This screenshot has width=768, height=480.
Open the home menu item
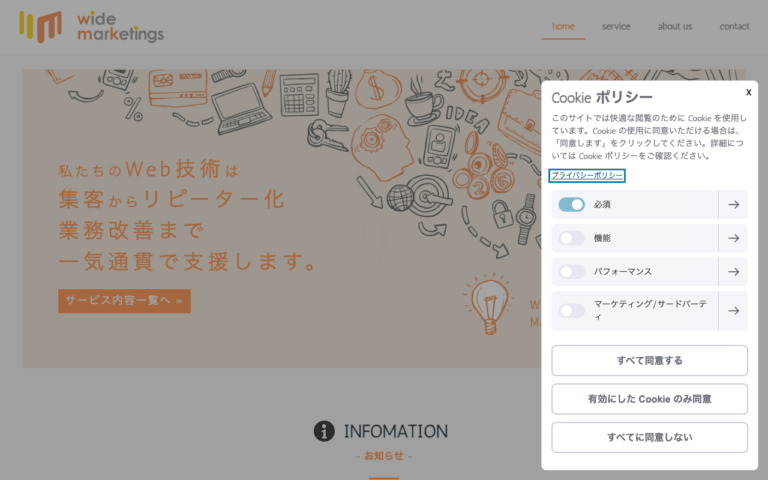pos(563,26)
